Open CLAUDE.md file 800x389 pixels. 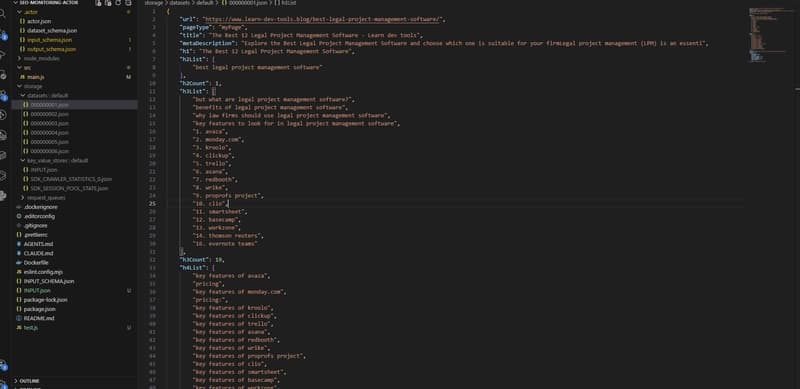point(38,253)
